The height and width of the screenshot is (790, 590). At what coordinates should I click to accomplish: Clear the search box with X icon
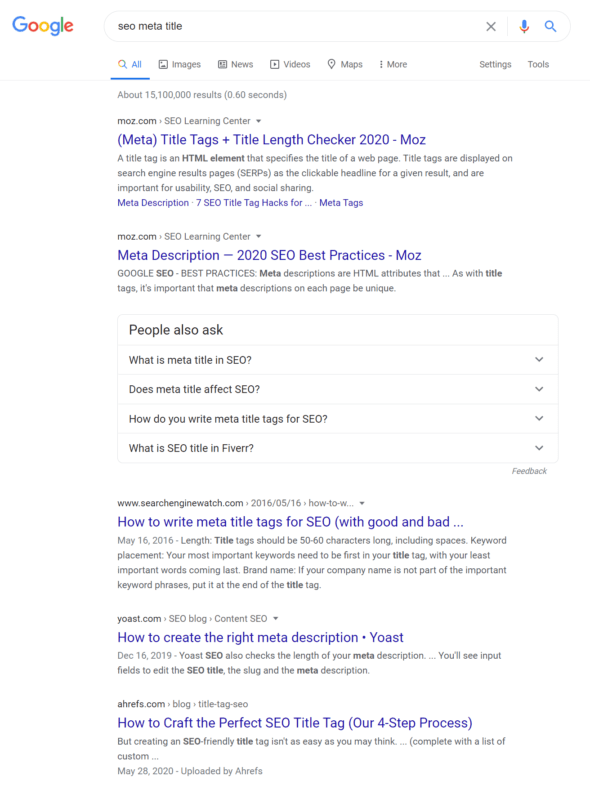coord(491,26)
